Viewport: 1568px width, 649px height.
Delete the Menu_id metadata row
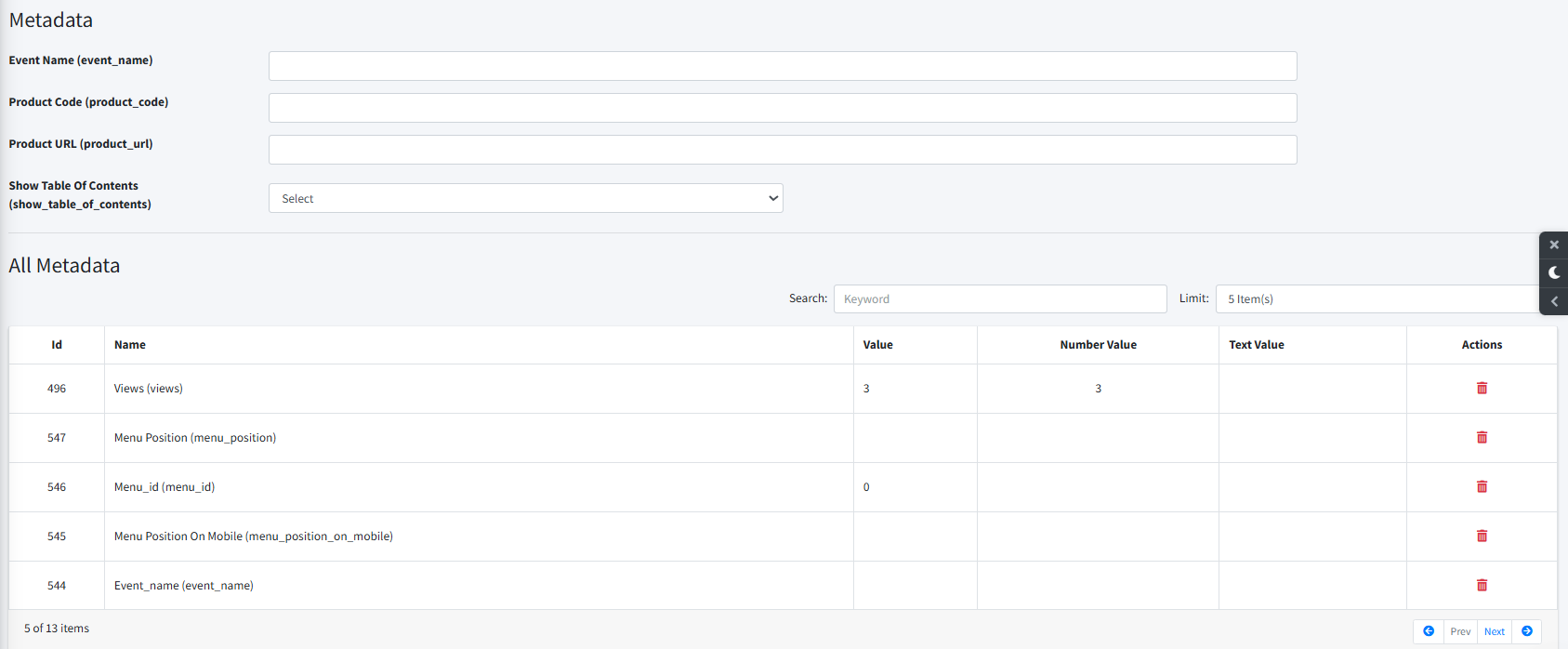click(1482, 486)
